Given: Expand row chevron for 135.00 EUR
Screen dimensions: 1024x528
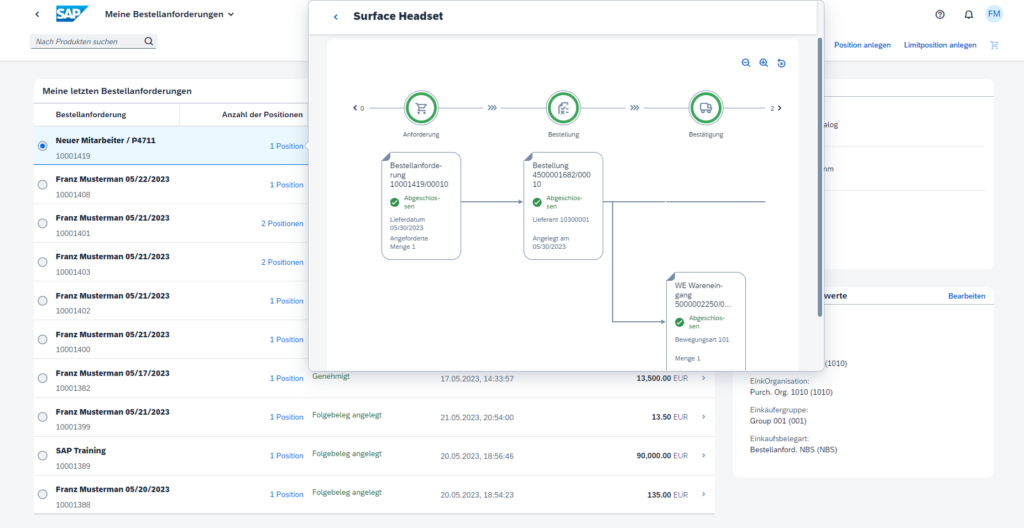Looking at the screenshot, I should click(703, 495).
